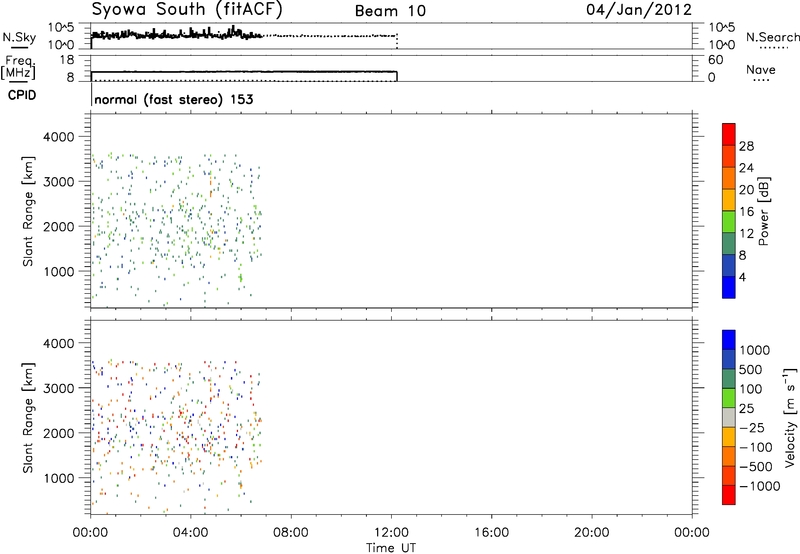Click the "20:00" time tick label
The width and height of the screenshot is (800, 554).
click(x=591, y=533)
